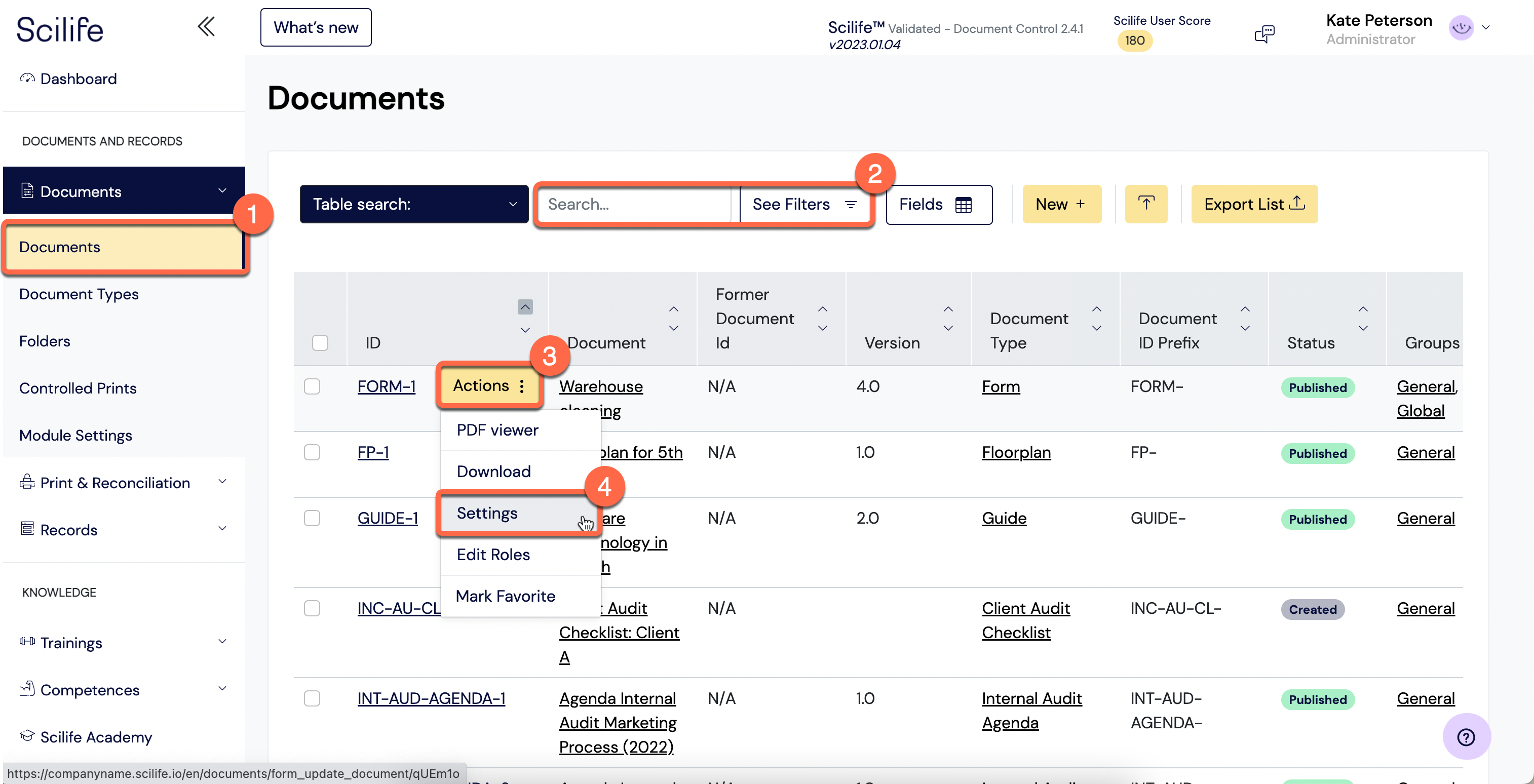Toggle the select-all header checkbox
Viewport: 1534px width, 784px height.
pos(320,343)
